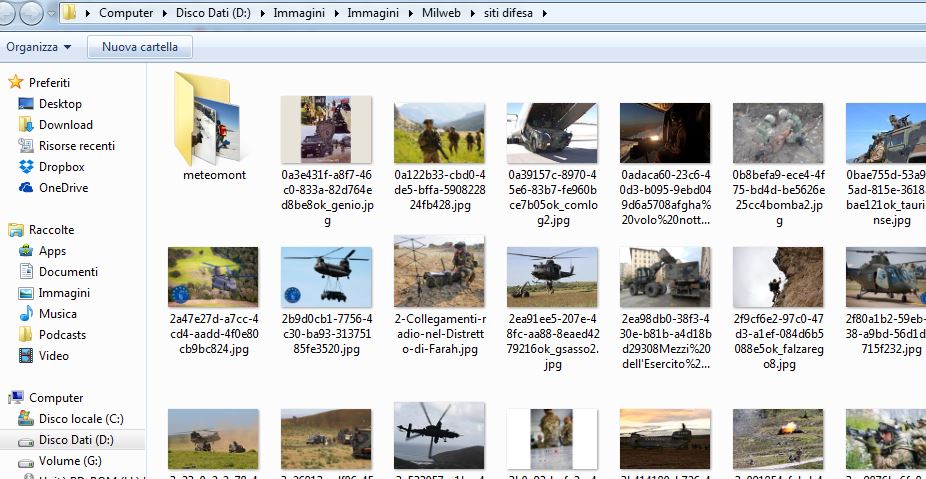The width and height of the screenshot is (926, 479).
Task: Click filename 0a122b33-cbd0-4de5 text
Action: (x=439, y=190)
